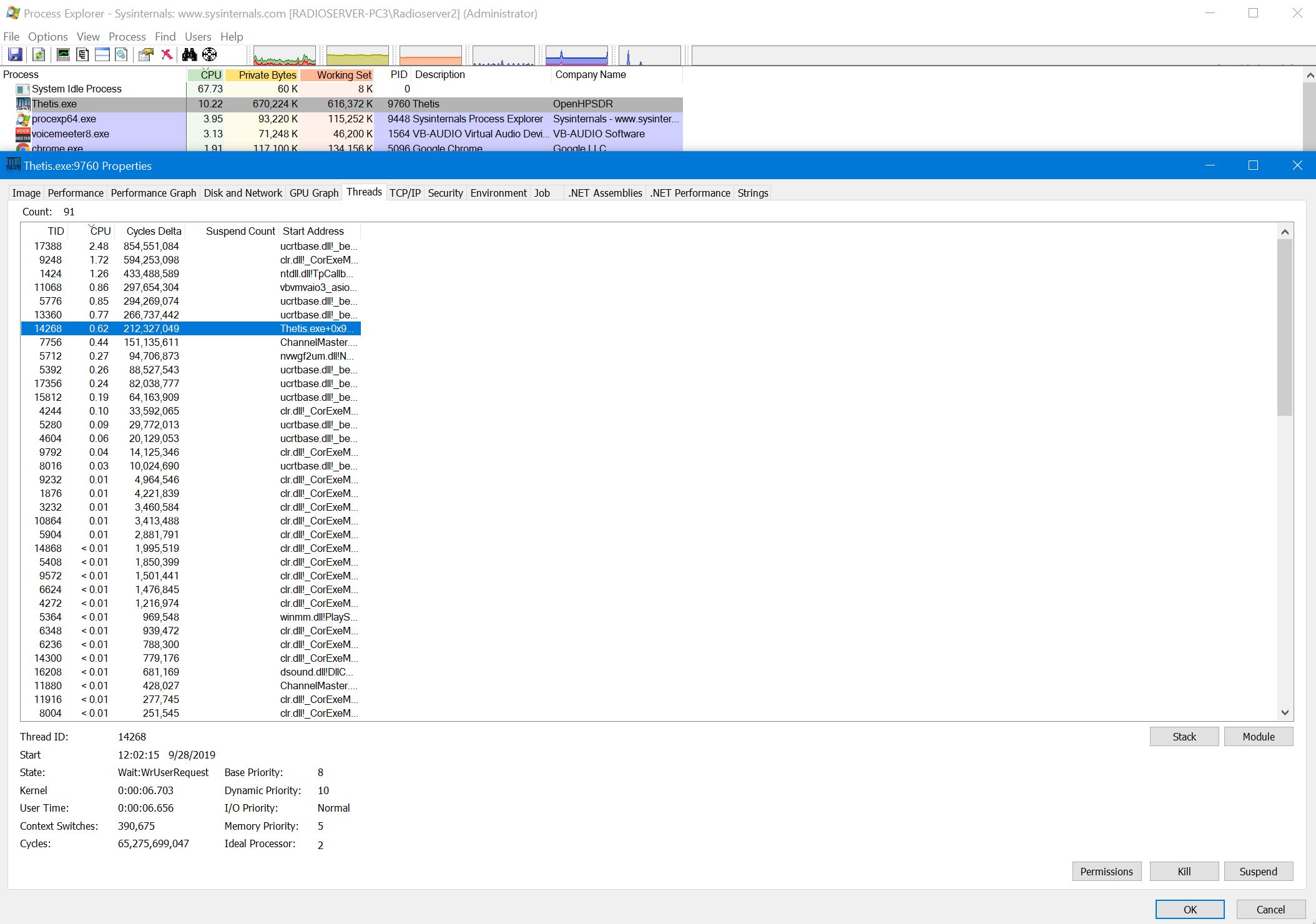Sort processes by Company Name column
Image resolution: width=1316 pixels, height=924 pixels.
point(617,75)
